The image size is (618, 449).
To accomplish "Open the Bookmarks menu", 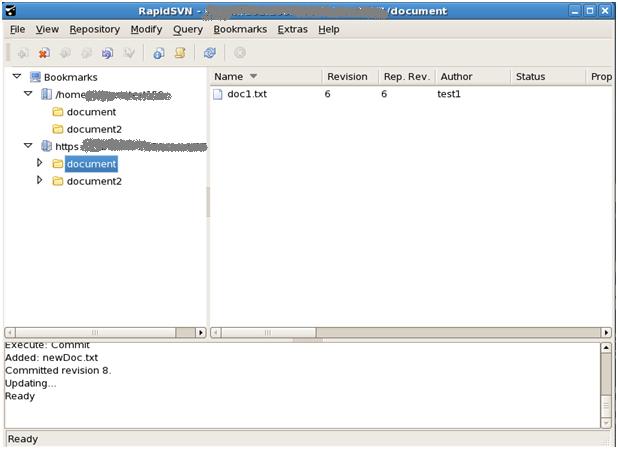I will (x=240, y=30).
